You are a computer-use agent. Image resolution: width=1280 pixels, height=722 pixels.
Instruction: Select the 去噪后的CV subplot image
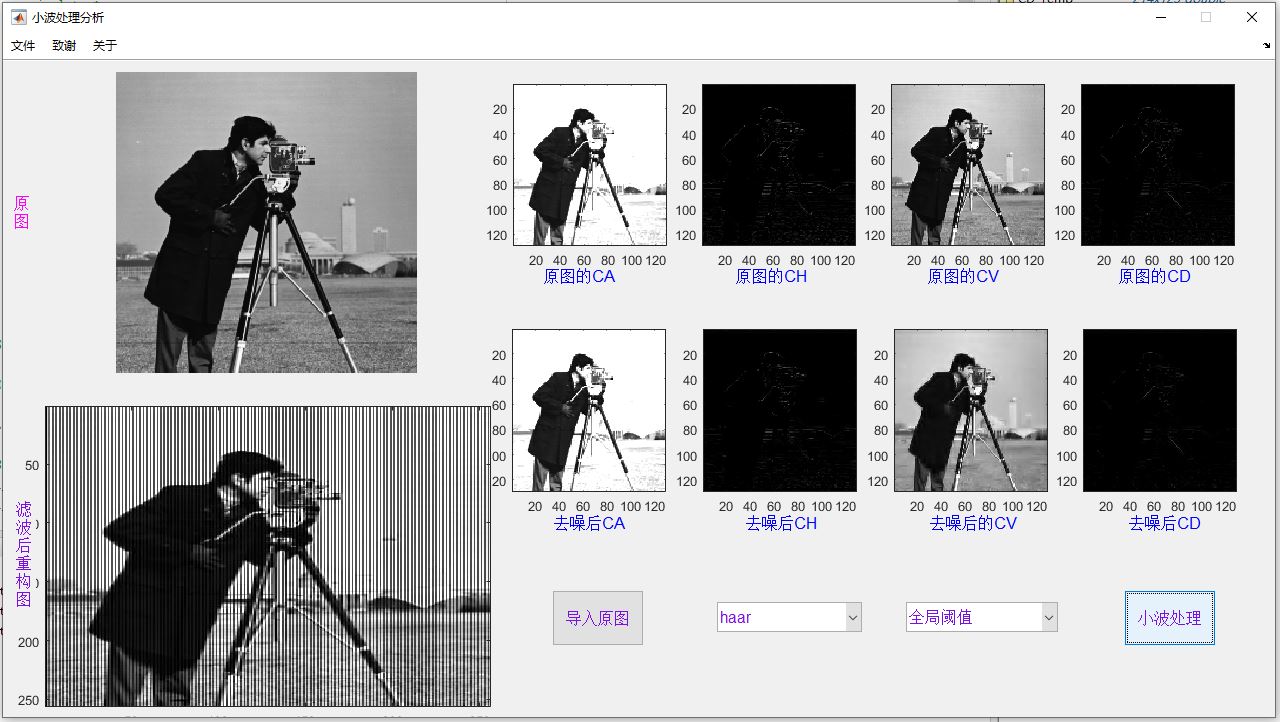click(971, 411)
